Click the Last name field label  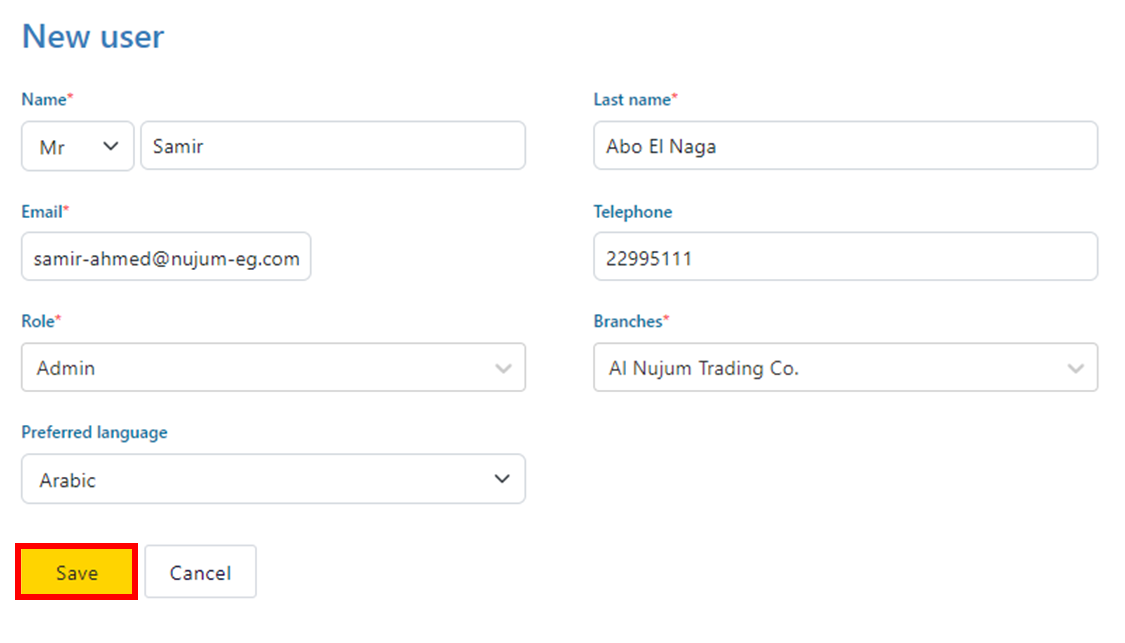[633, 100]
